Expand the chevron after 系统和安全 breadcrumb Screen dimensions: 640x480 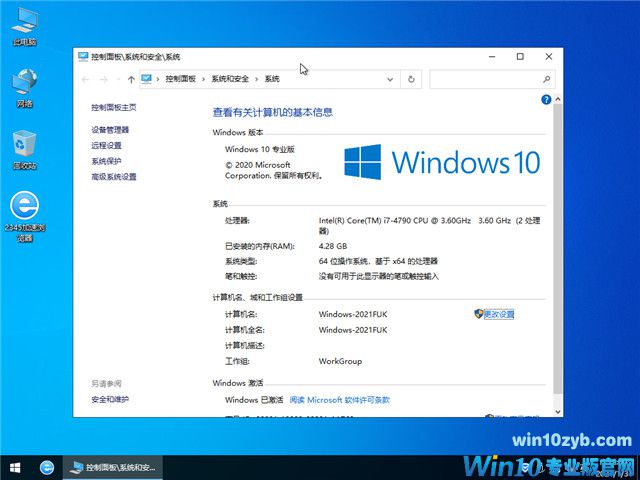tap(257, 79)
